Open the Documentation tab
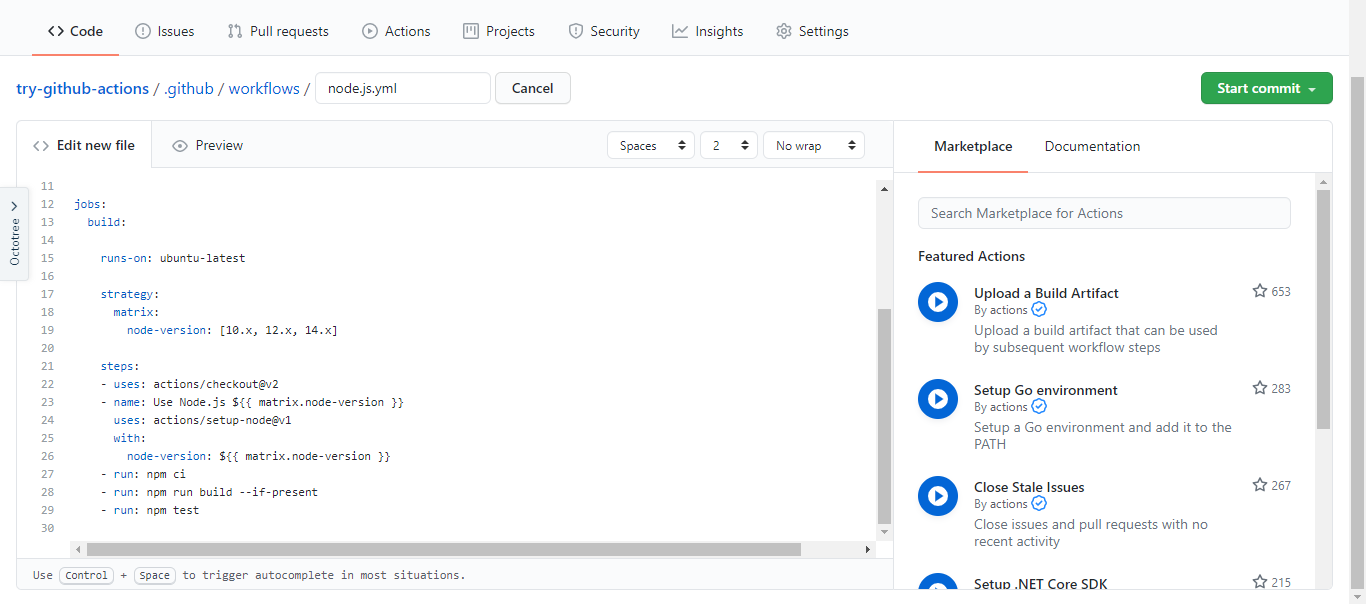The width and height of the screenshot is (1366, 604). 1092,146
